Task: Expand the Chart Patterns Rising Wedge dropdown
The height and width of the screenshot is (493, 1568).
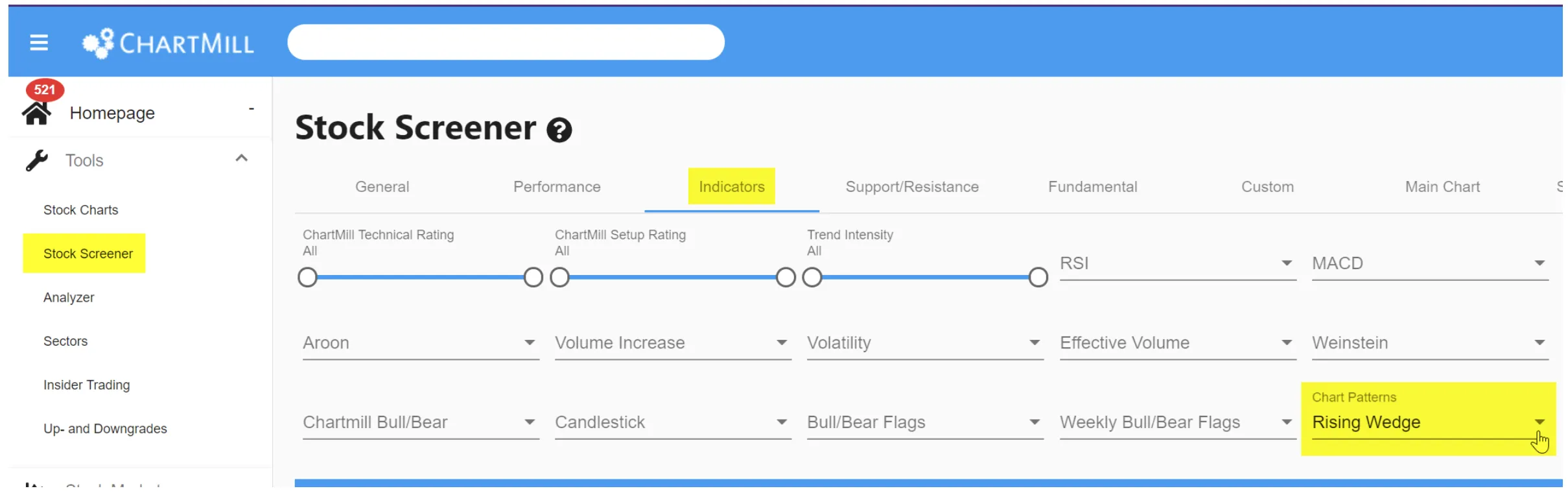Action: [x=1430, y=422]
